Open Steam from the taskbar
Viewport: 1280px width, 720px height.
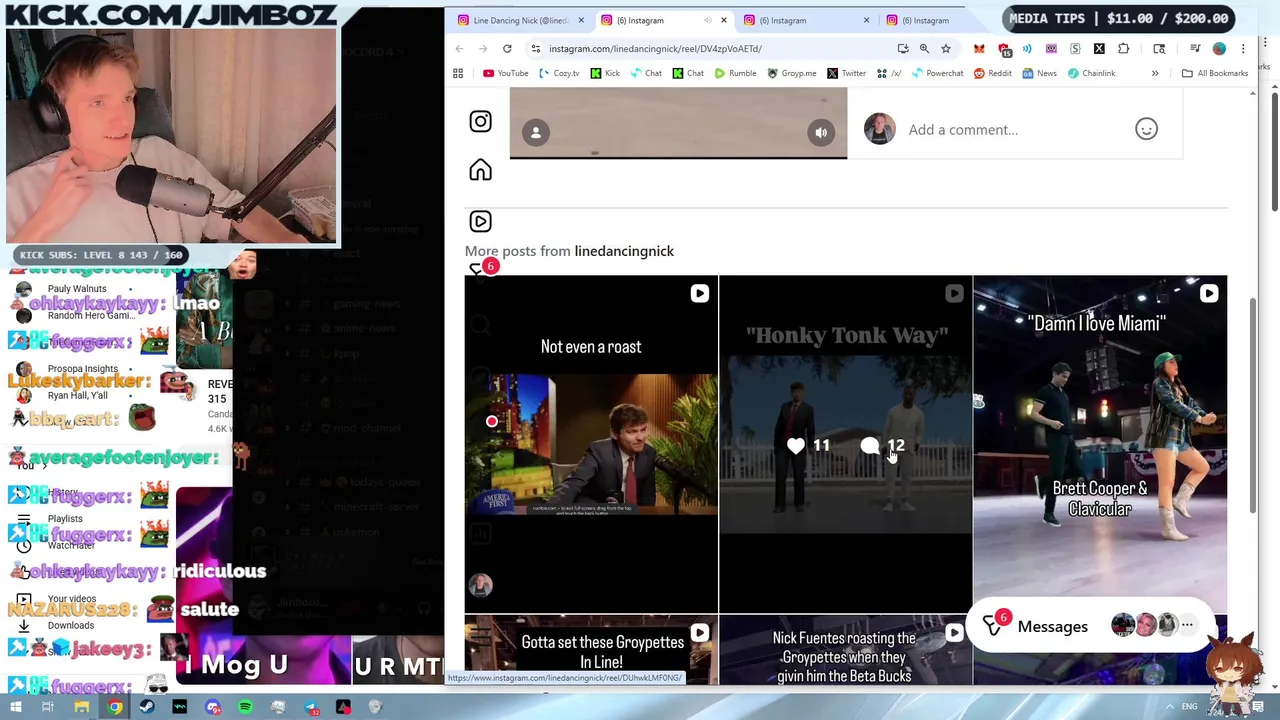tap(147, 707)
